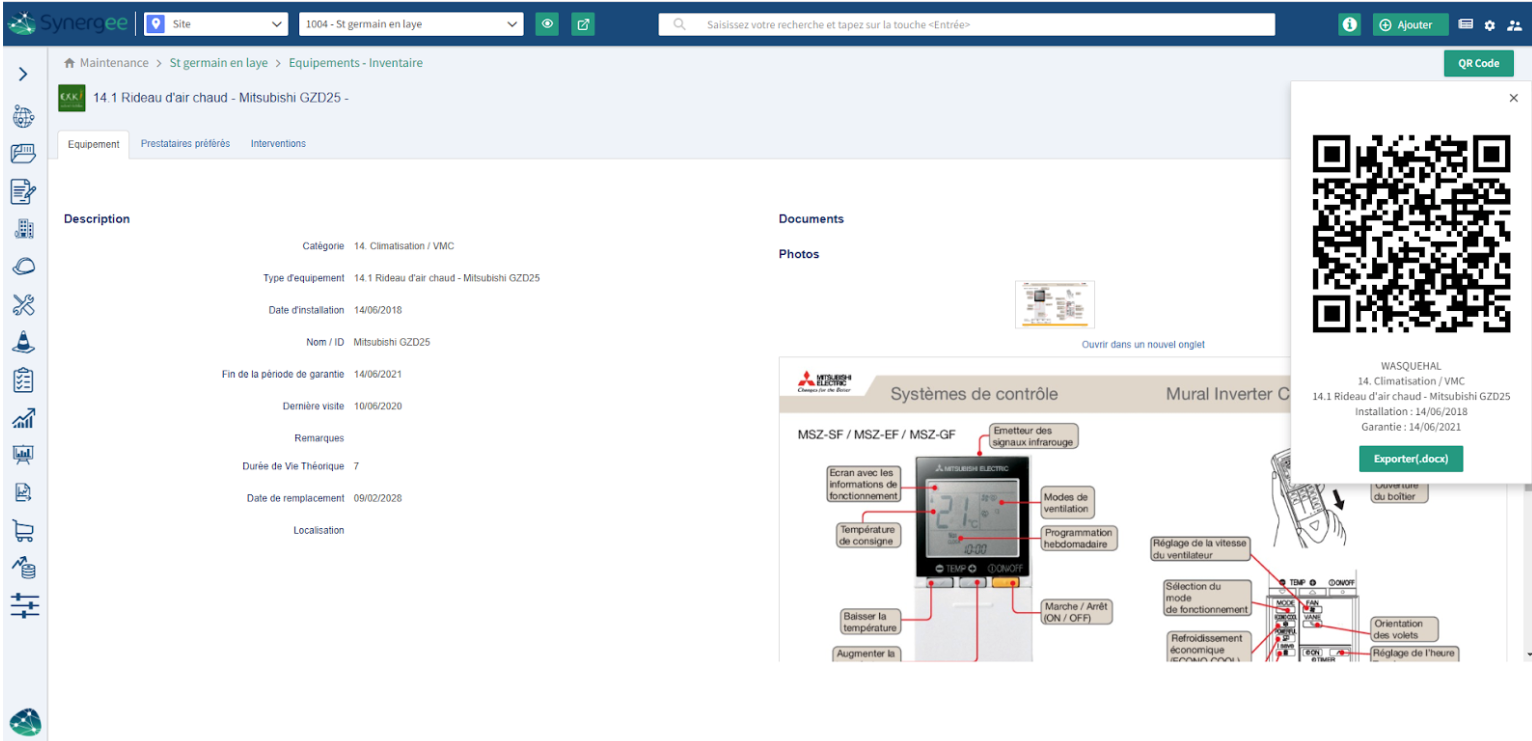Select the traffic cone icon in sidebar
This screenshot has height=741, width=1532.
24,342
